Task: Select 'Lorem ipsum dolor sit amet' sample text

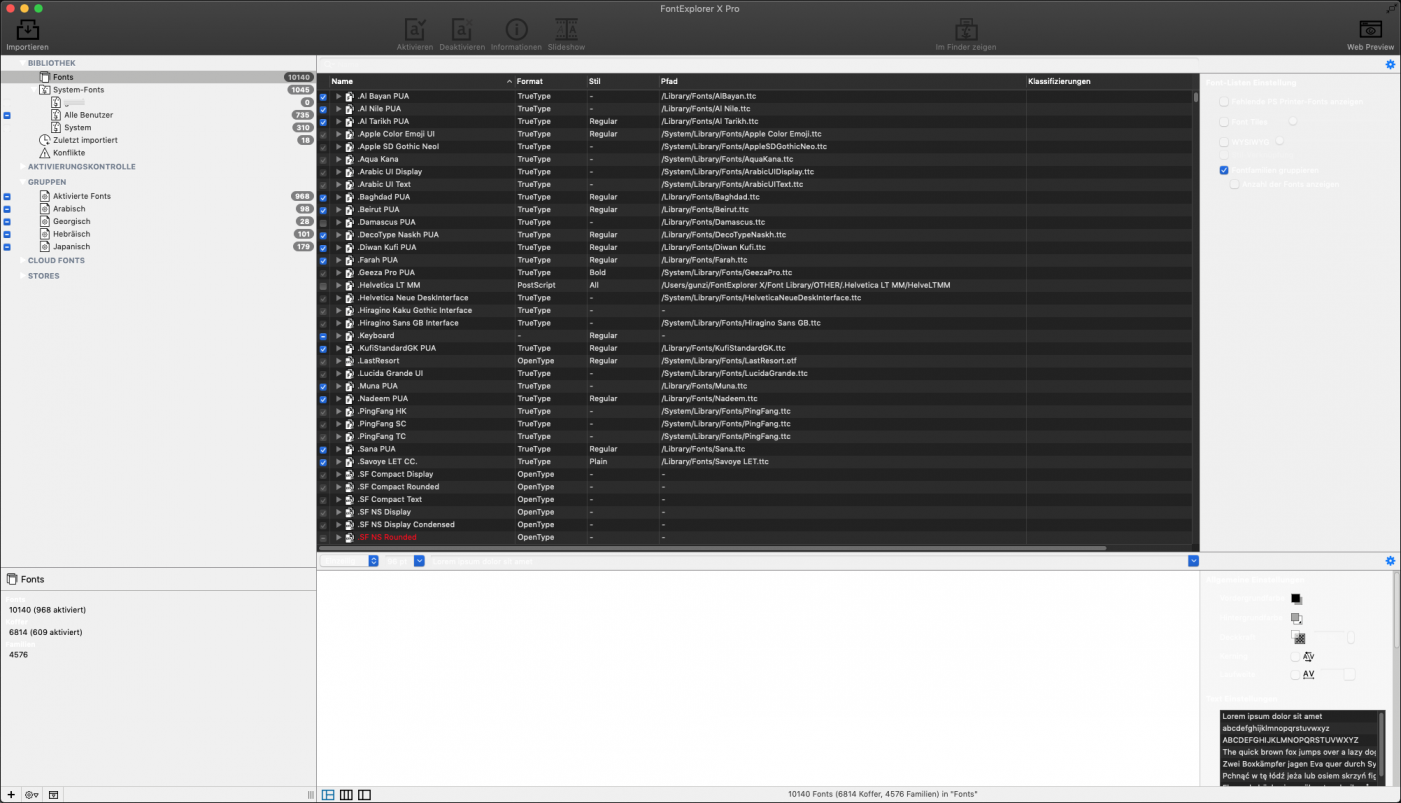Action: coord(1299,717)
